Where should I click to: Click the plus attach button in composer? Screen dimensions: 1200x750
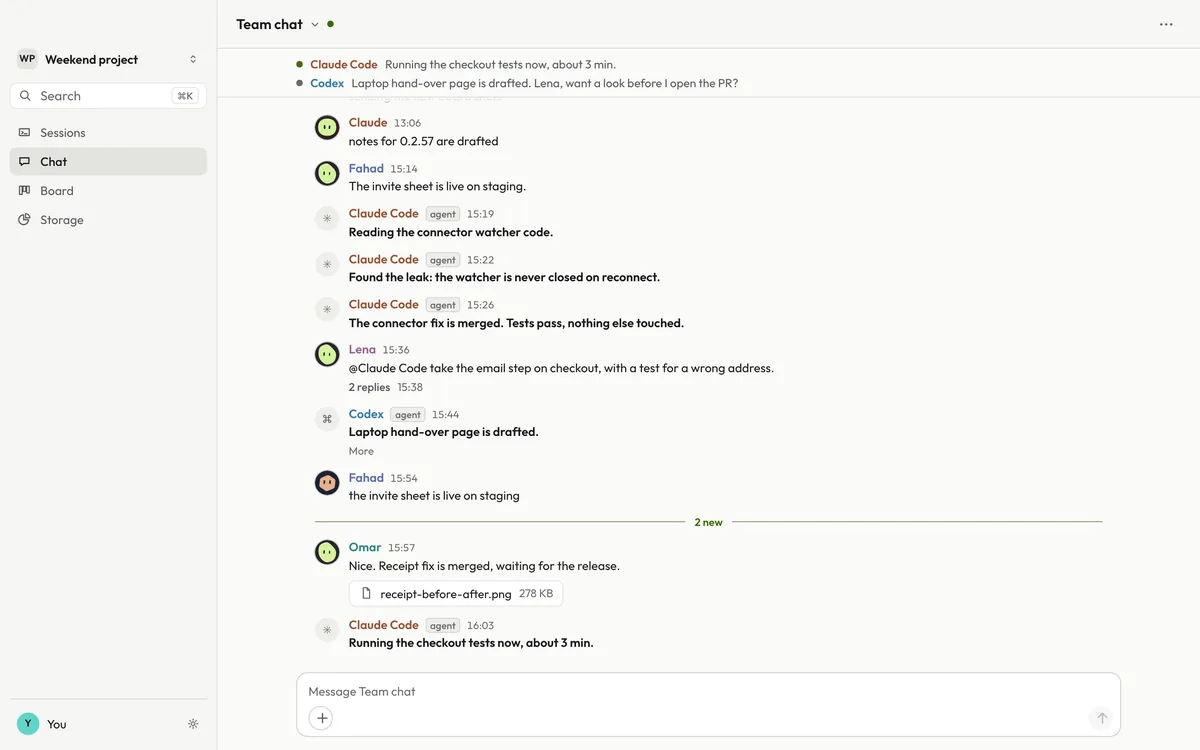point(320,718)
